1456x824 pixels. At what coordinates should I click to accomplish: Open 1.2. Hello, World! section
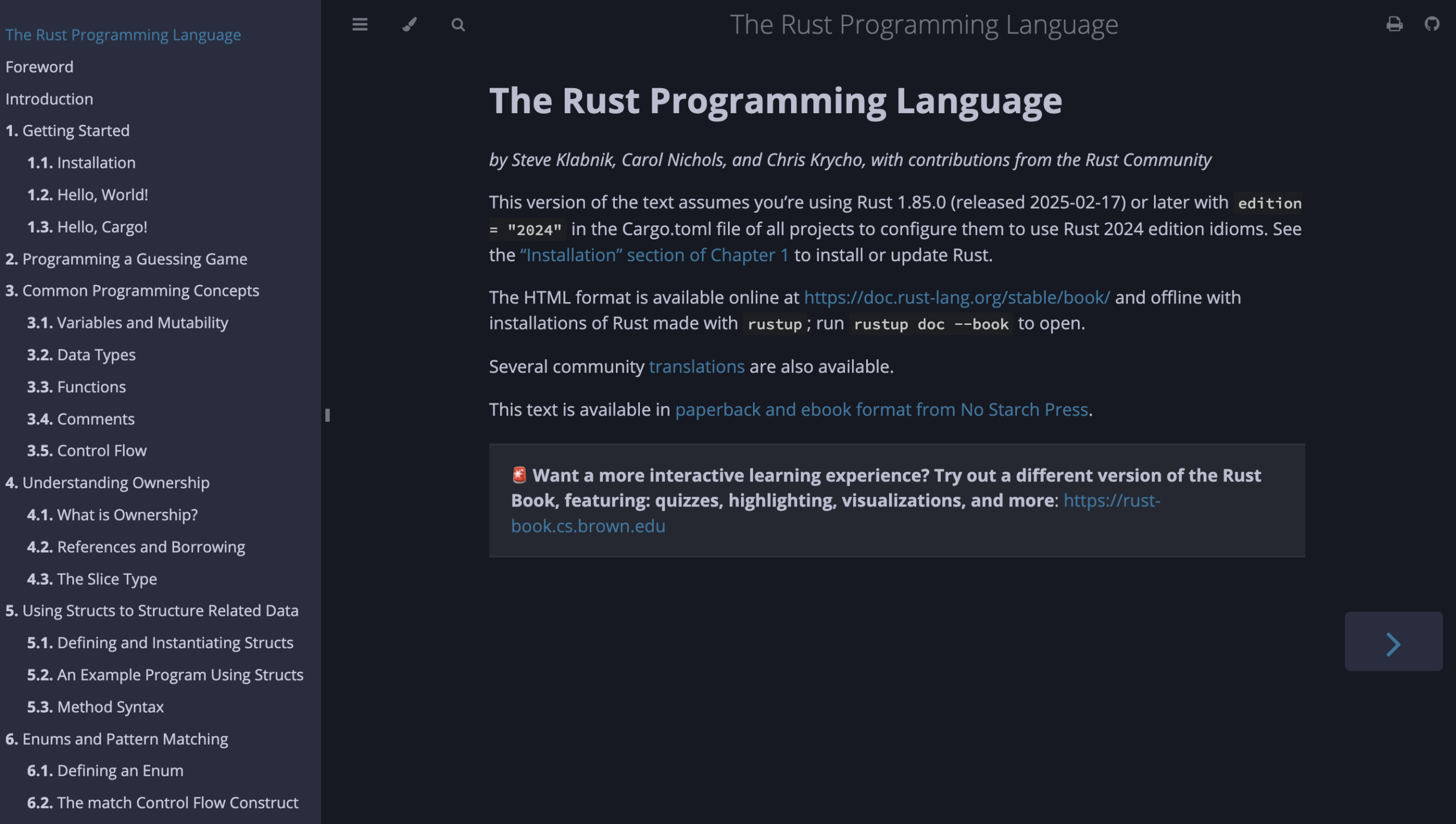pyautogui.click(x=88, y=195)
